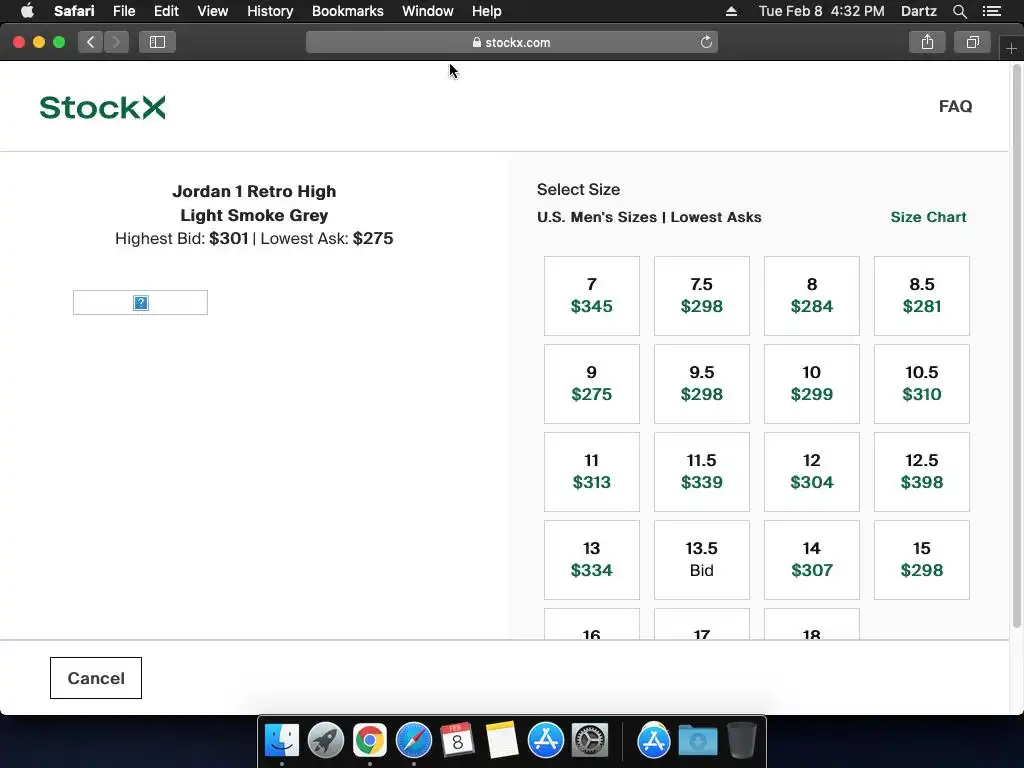Toggle the Safari sidebar button
1024x768 pixels.
click(157, 42)
